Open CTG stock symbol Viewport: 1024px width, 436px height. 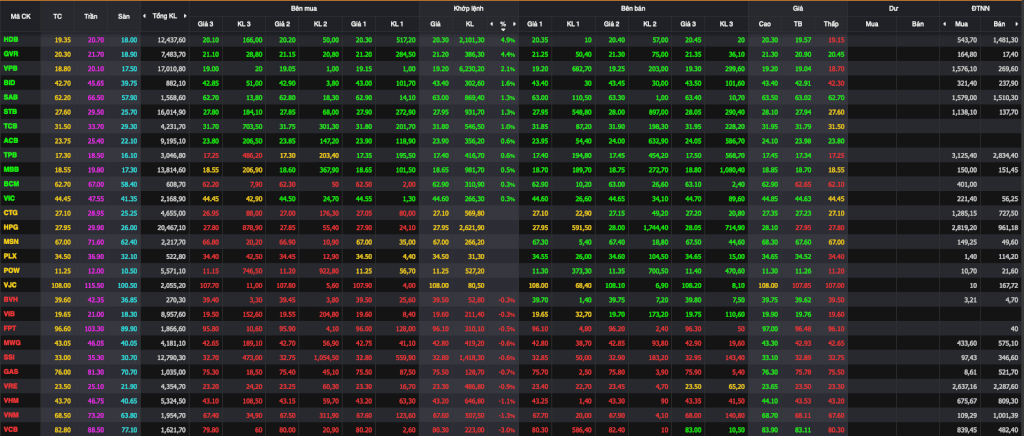[x=10, y=212]
